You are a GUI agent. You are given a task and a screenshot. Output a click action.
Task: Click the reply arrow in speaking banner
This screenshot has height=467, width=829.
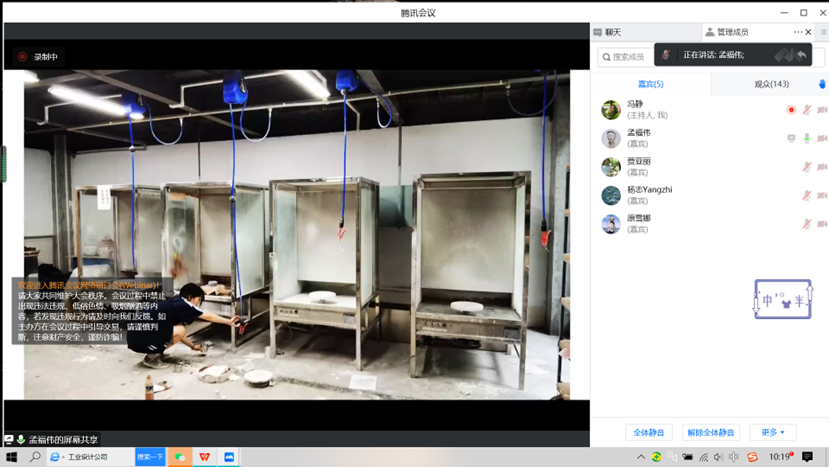(801, 55)
